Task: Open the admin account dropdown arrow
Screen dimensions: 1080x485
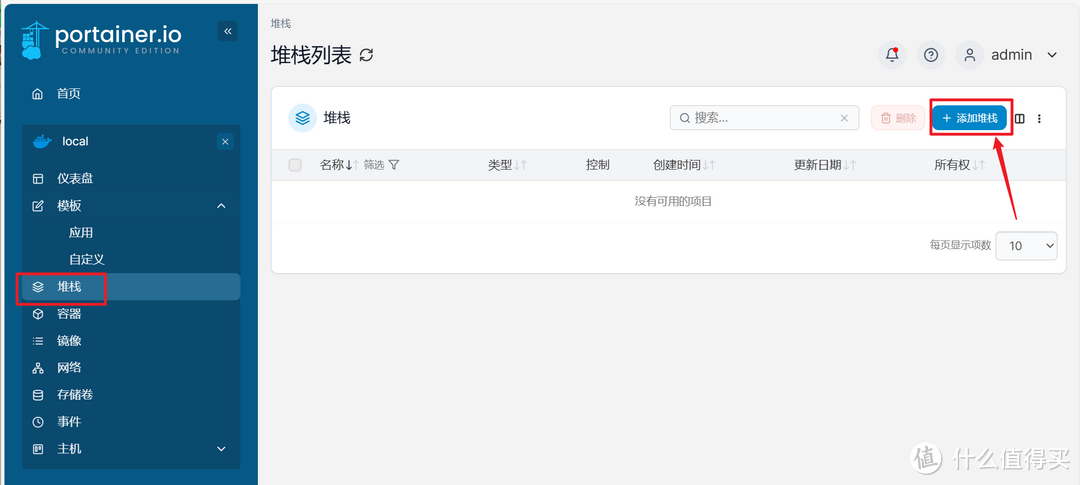Action: pos(1052,55)
